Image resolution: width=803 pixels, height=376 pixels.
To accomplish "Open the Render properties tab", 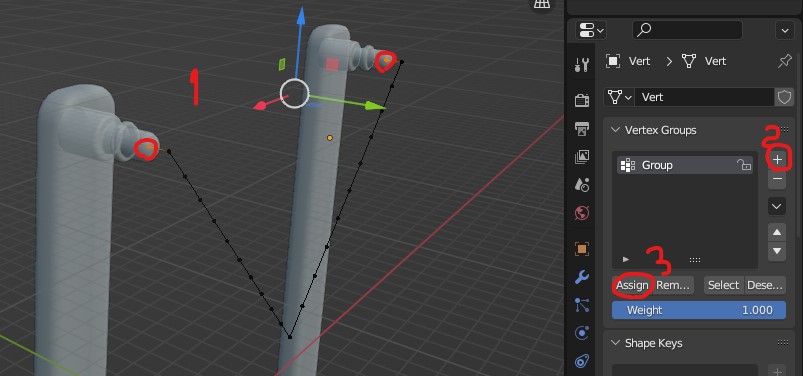I will pyautogui.click(x=582, y=100).
